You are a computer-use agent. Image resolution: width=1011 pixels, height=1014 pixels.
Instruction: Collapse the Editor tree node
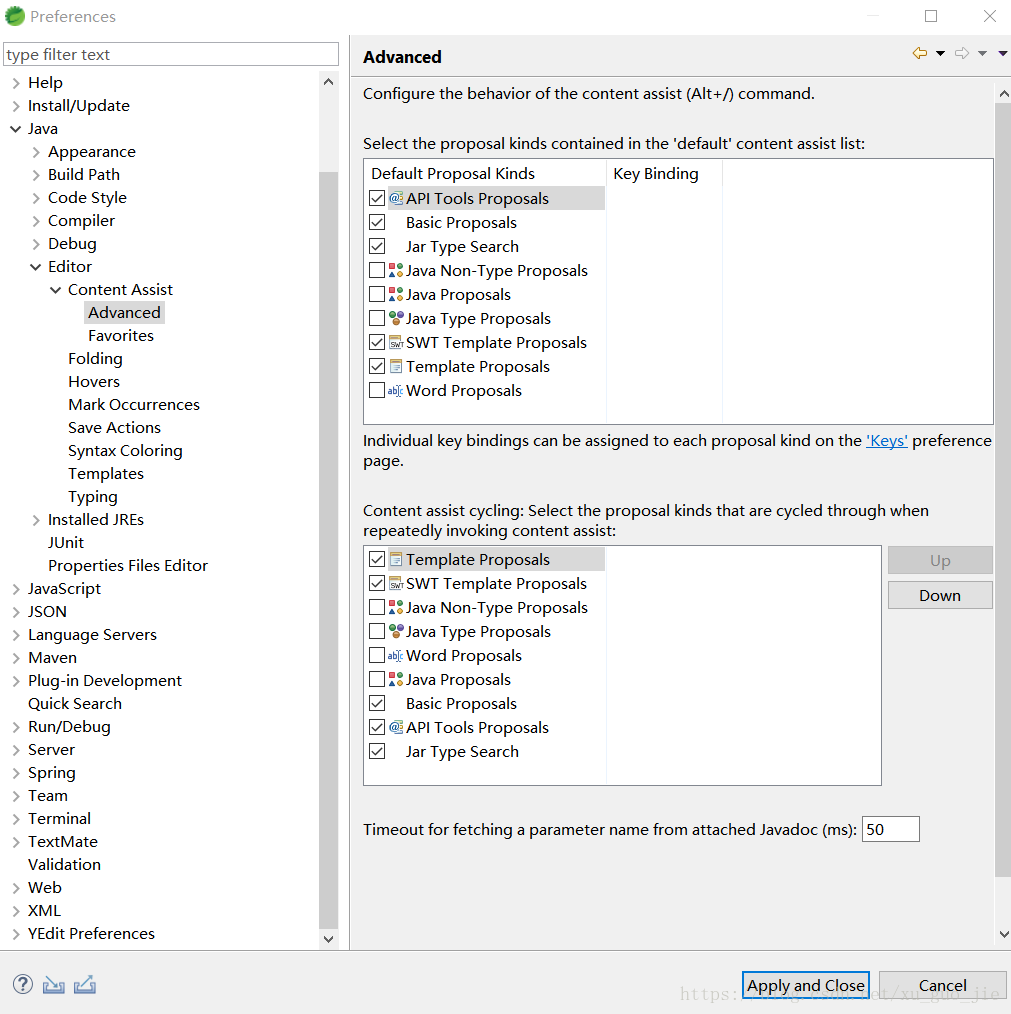[36, 266]
